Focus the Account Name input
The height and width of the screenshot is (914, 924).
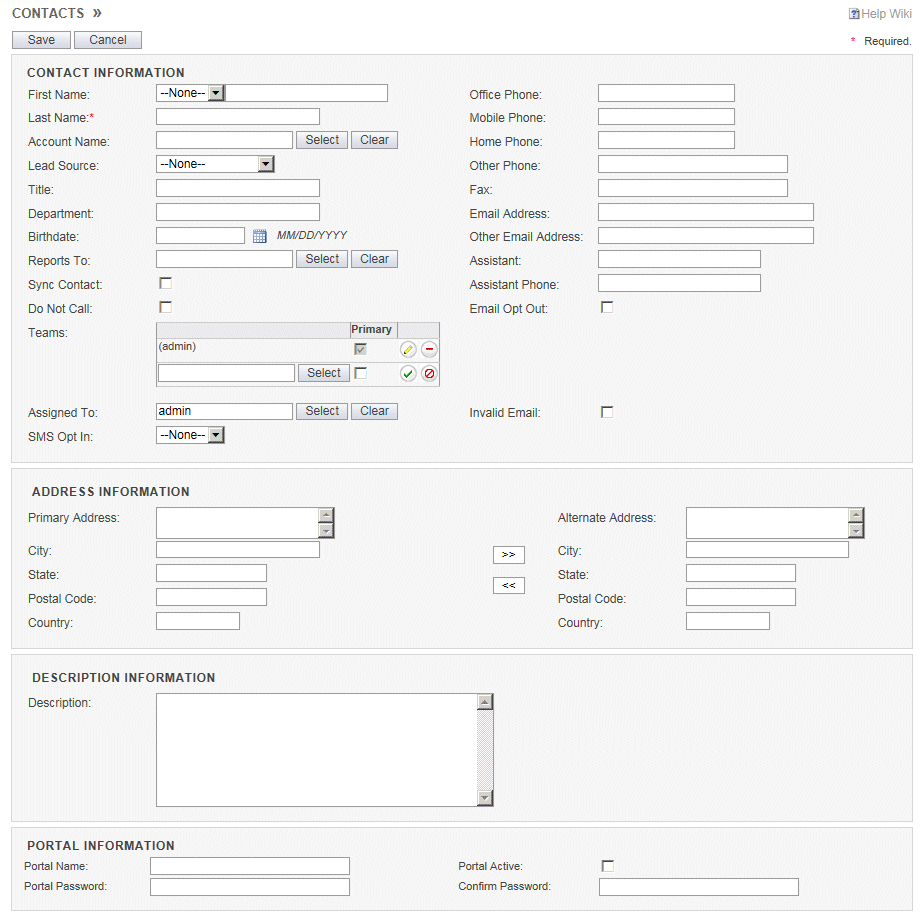225,140
